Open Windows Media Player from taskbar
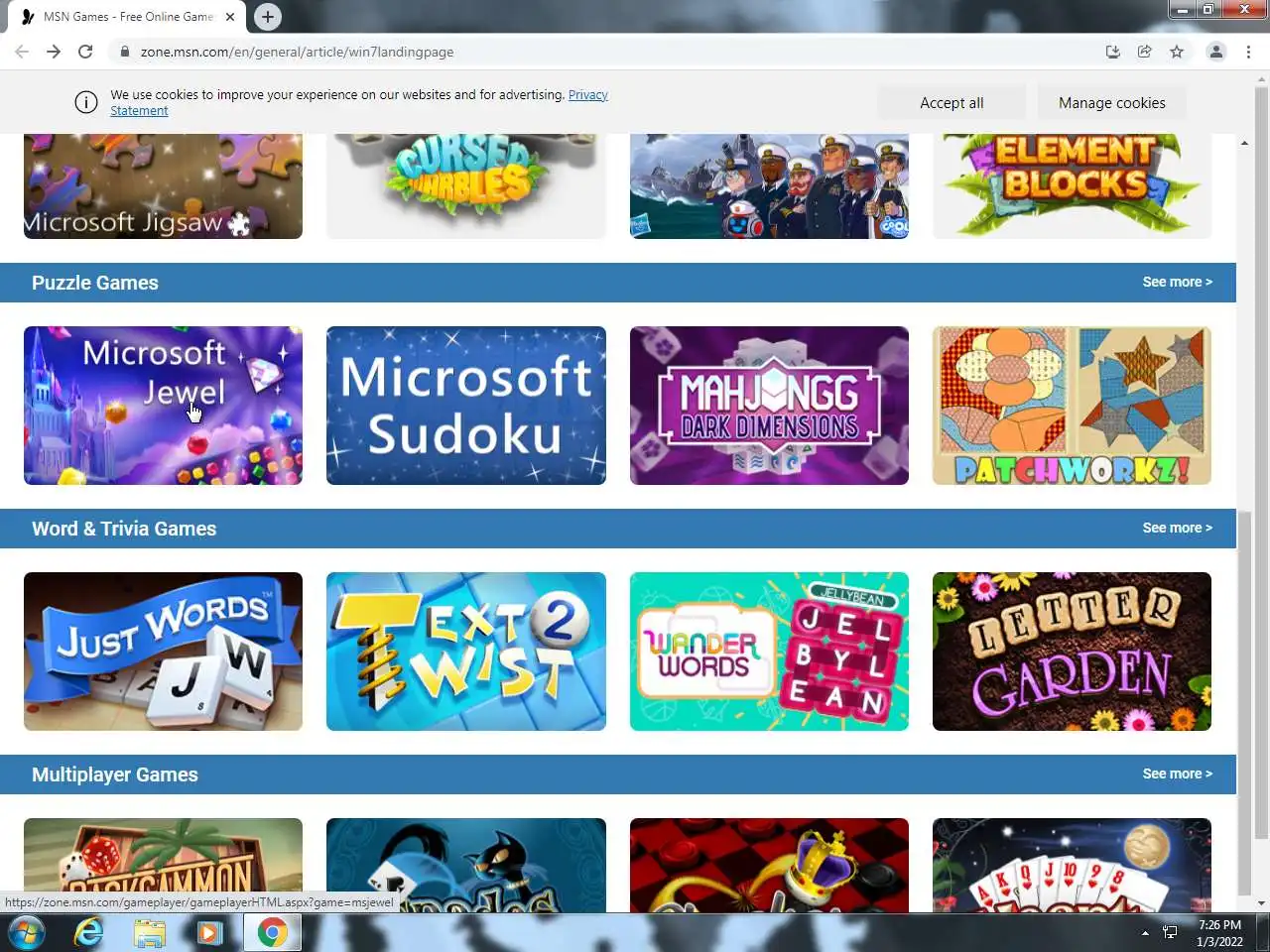Image resolution: width=1270 pixels, height=952 pixels. (x=210, y=933)
